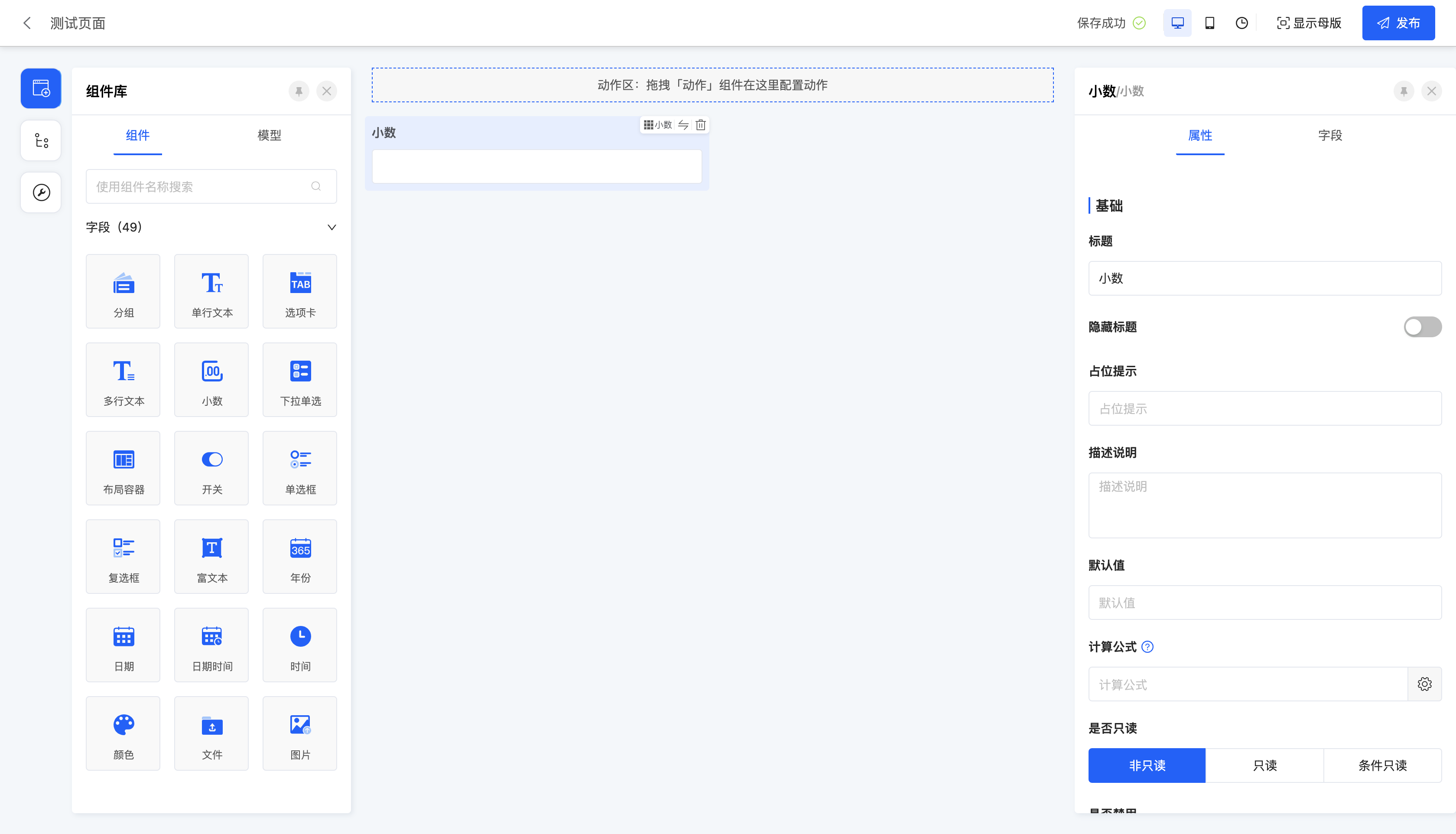Click 显示母版 button
Image resolution: width=1456 pixels, height=834 pixels.
click(1309, 23)
